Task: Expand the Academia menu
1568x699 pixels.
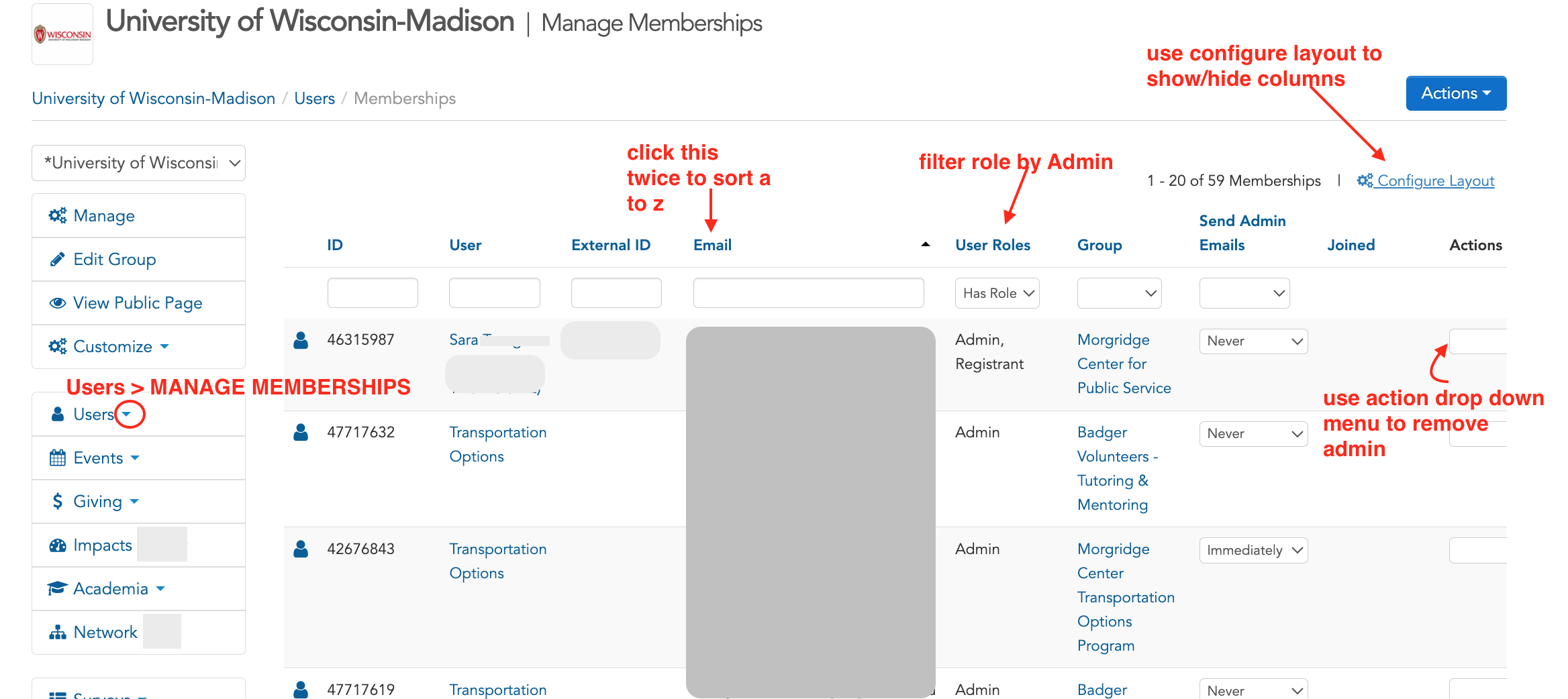Action: [138, 588]
